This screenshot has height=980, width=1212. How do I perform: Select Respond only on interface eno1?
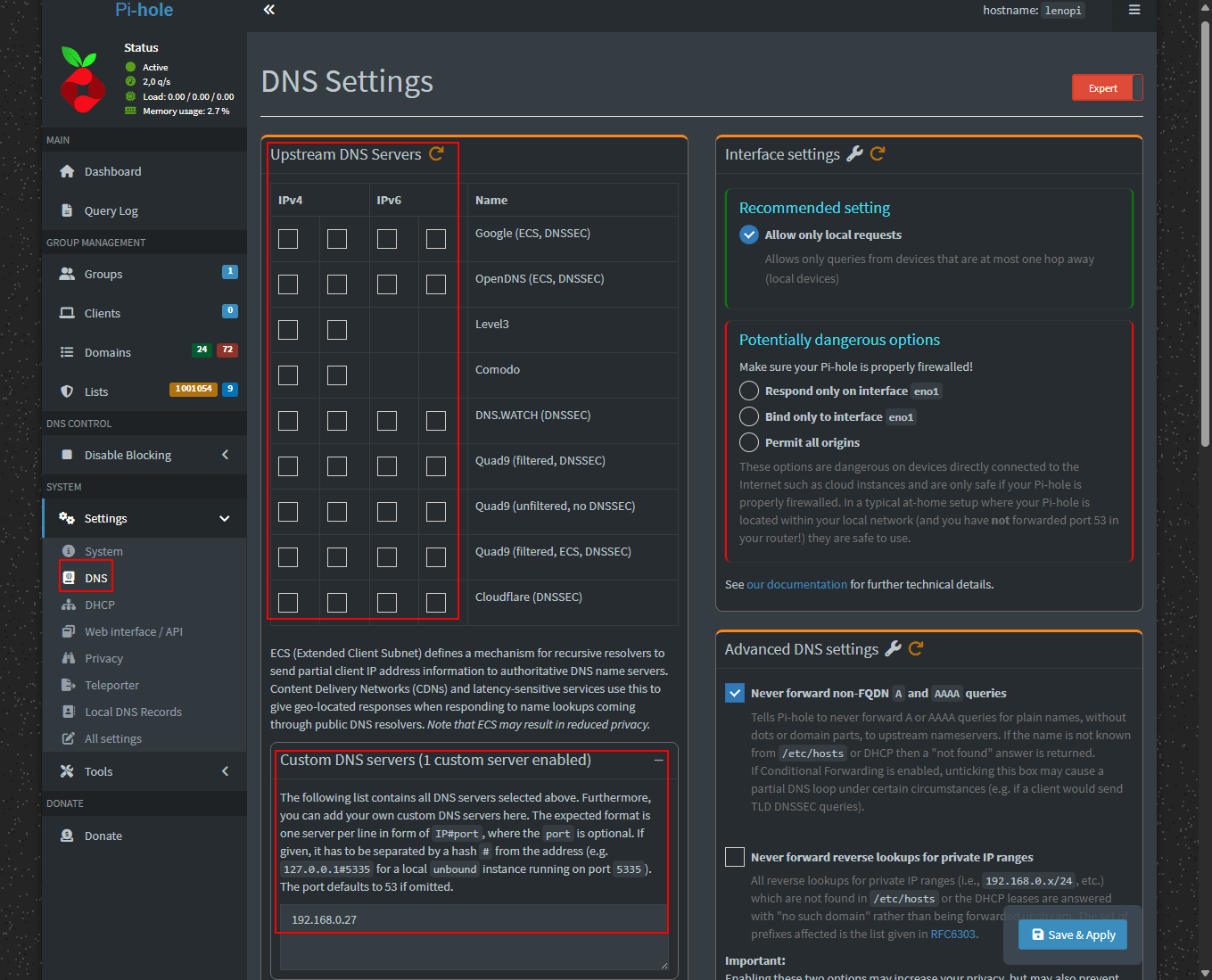[749, 391]
